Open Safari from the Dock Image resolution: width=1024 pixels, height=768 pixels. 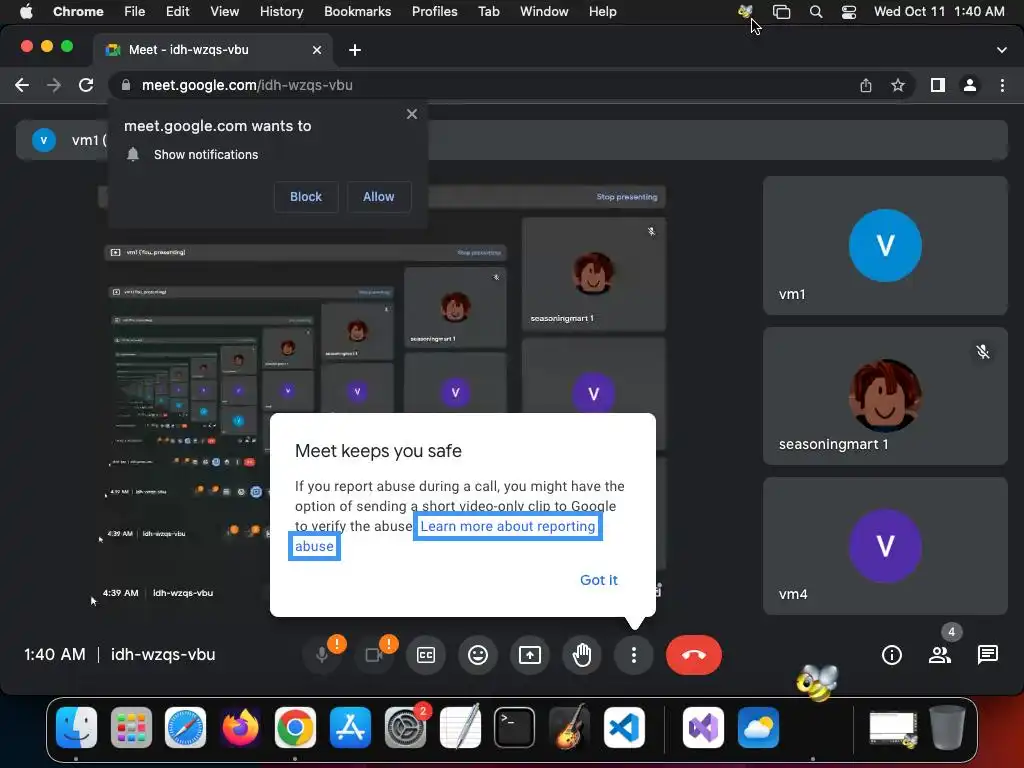point(185,727)
